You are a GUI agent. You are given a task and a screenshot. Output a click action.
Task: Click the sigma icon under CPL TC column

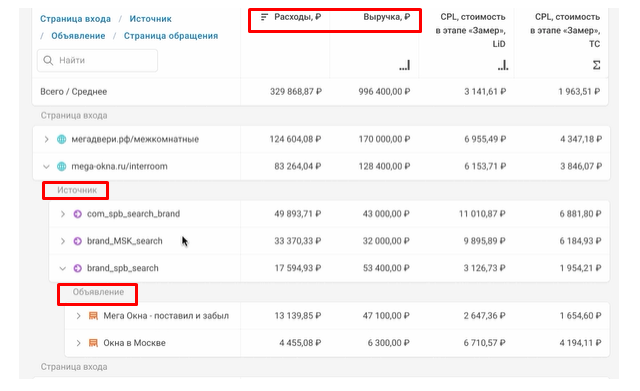(x=596, y=65)
